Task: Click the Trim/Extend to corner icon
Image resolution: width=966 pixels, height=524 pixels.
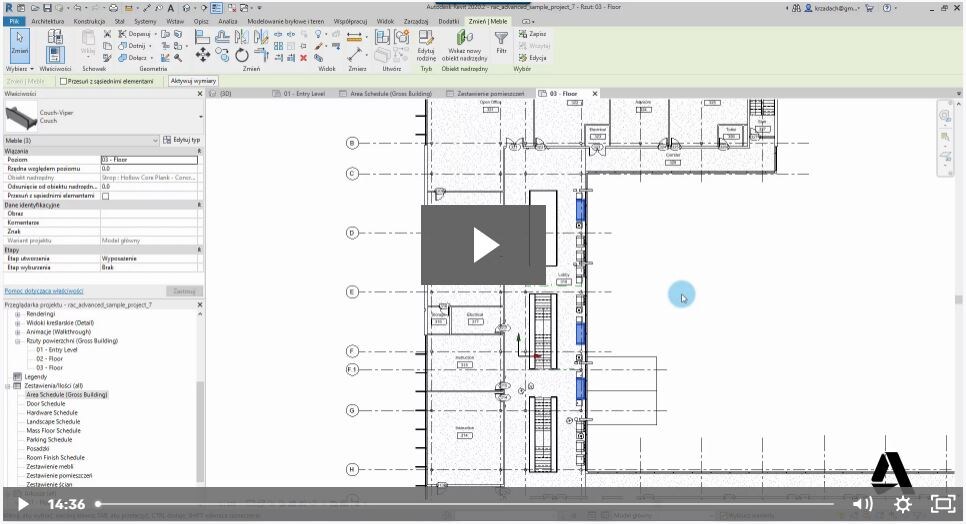Action: (261, 57)
